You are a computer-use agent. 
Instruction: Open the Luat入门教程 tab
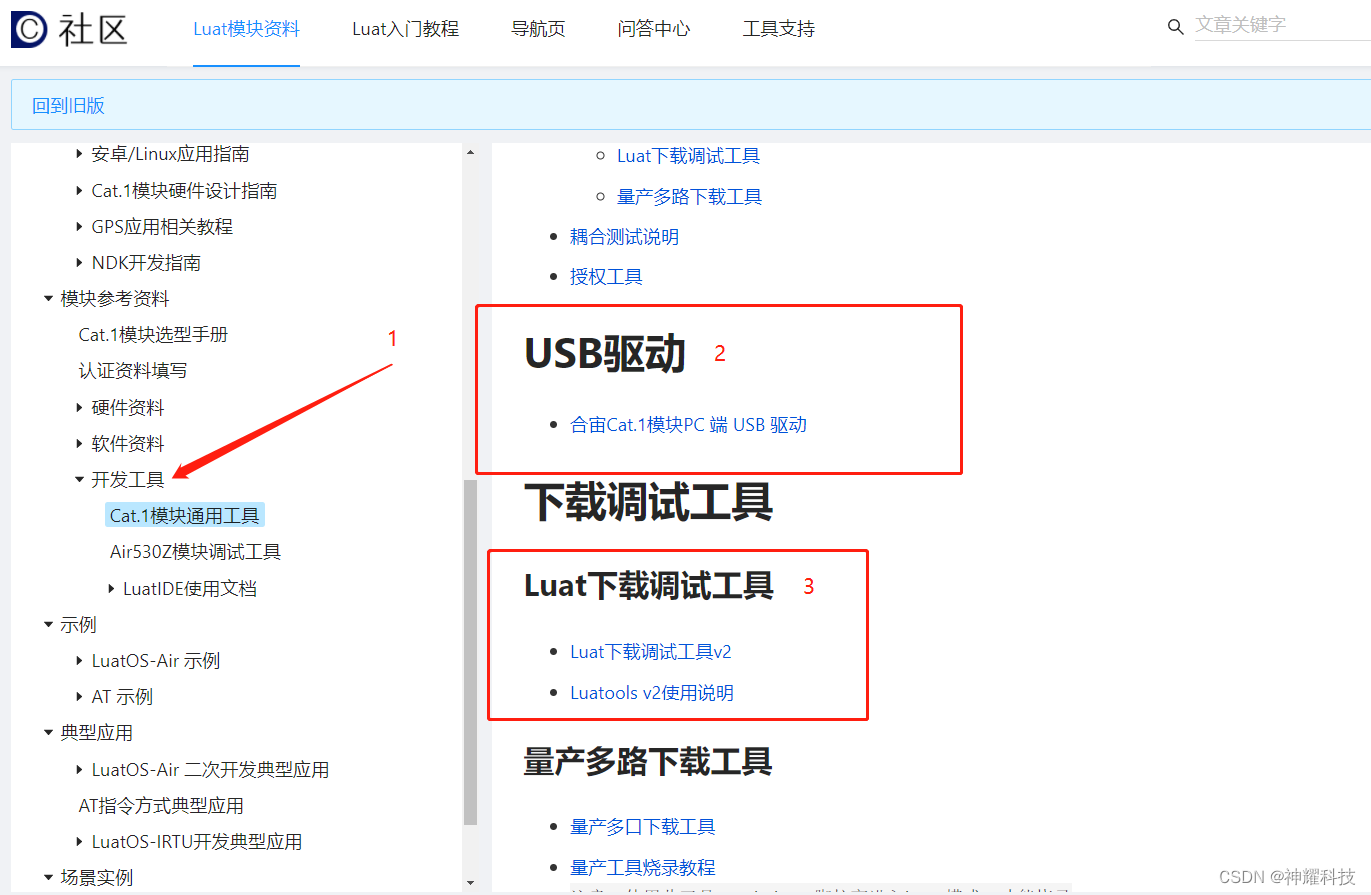405,29
